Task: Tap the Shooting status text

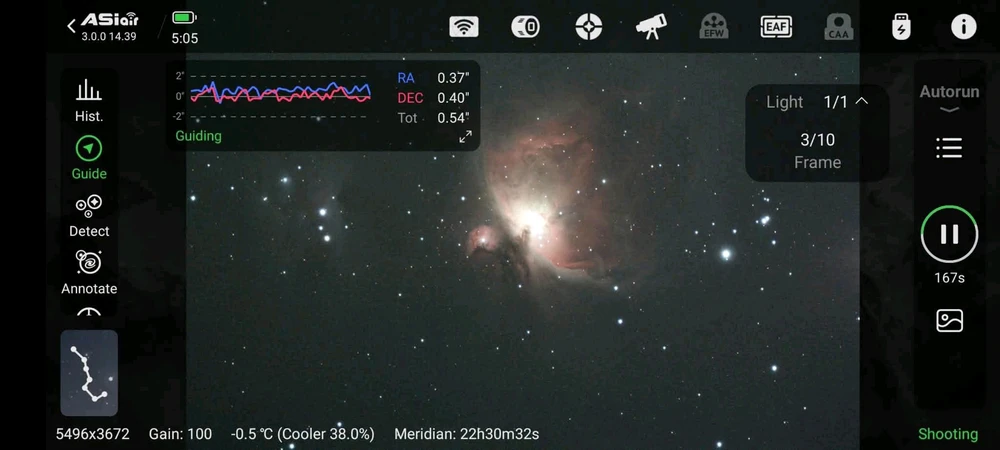Action: point(948,434)
